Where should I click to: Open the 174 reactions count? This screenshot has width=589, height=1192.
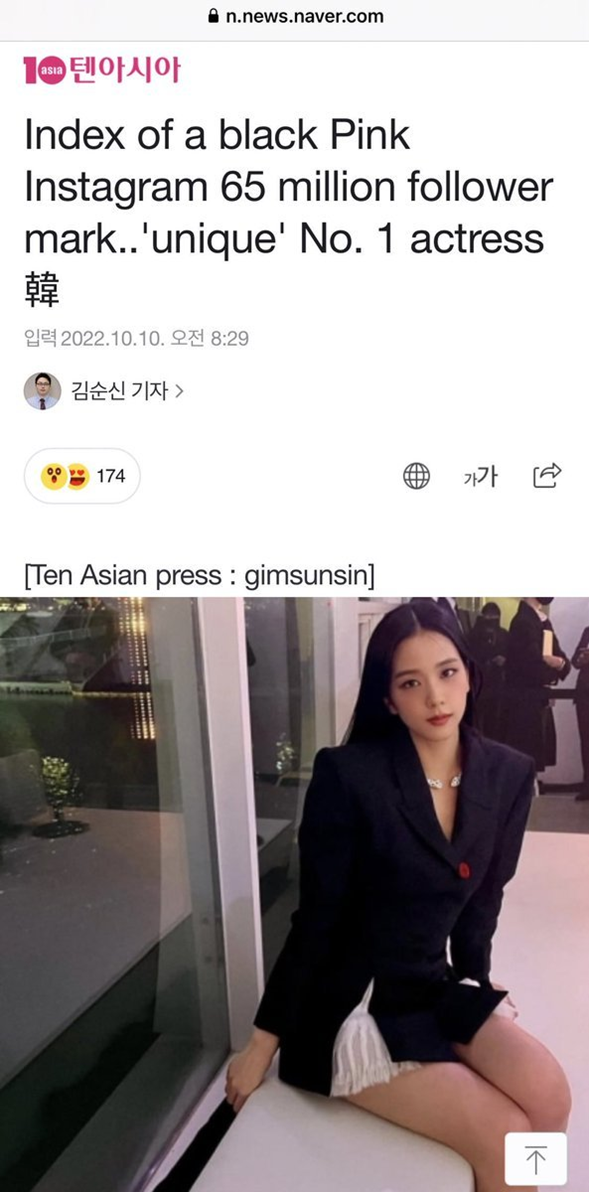click(x=110, y=477)
